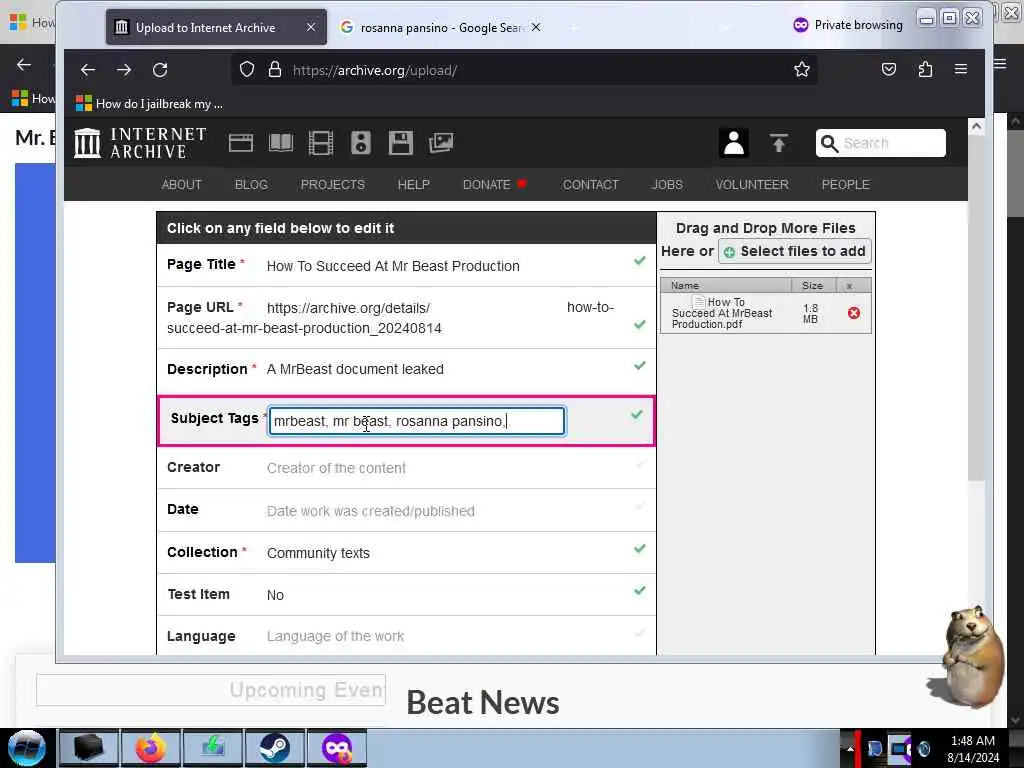Click the page scroll-up arrow
The width and height of the screenshot is (1024, 768).
click(x=976, y=127)
